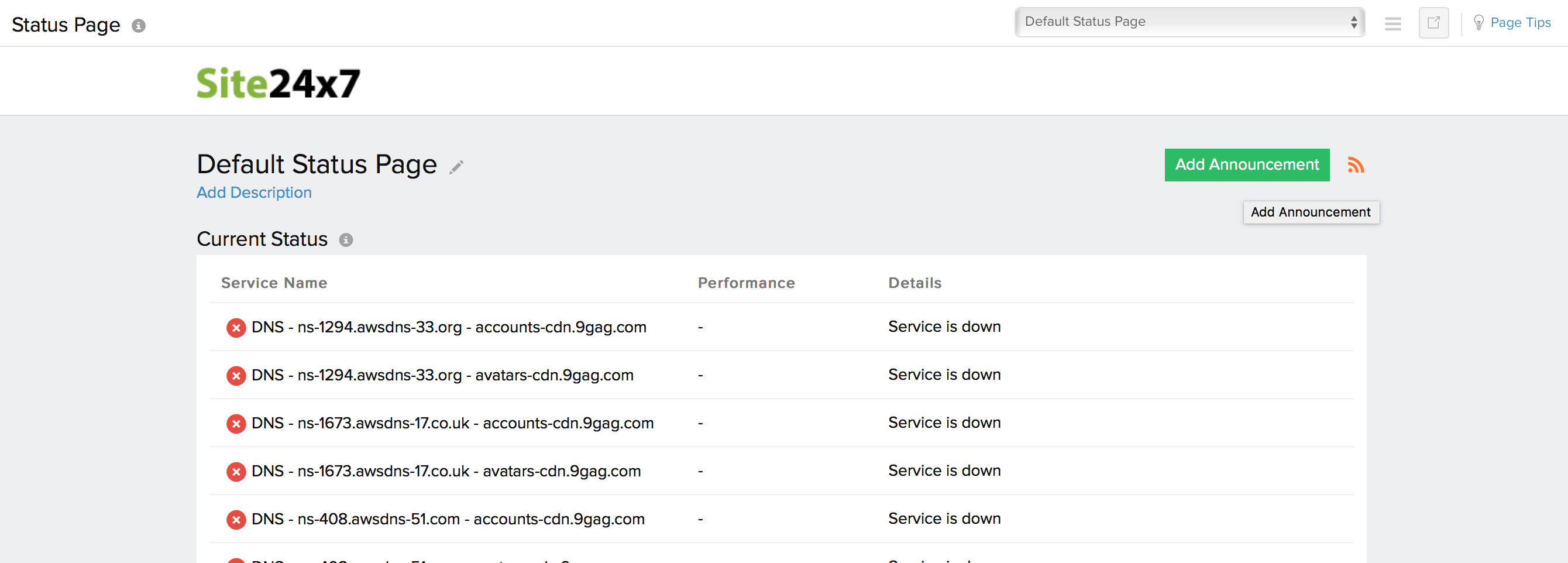Click the Add Description link

point(254,193)
